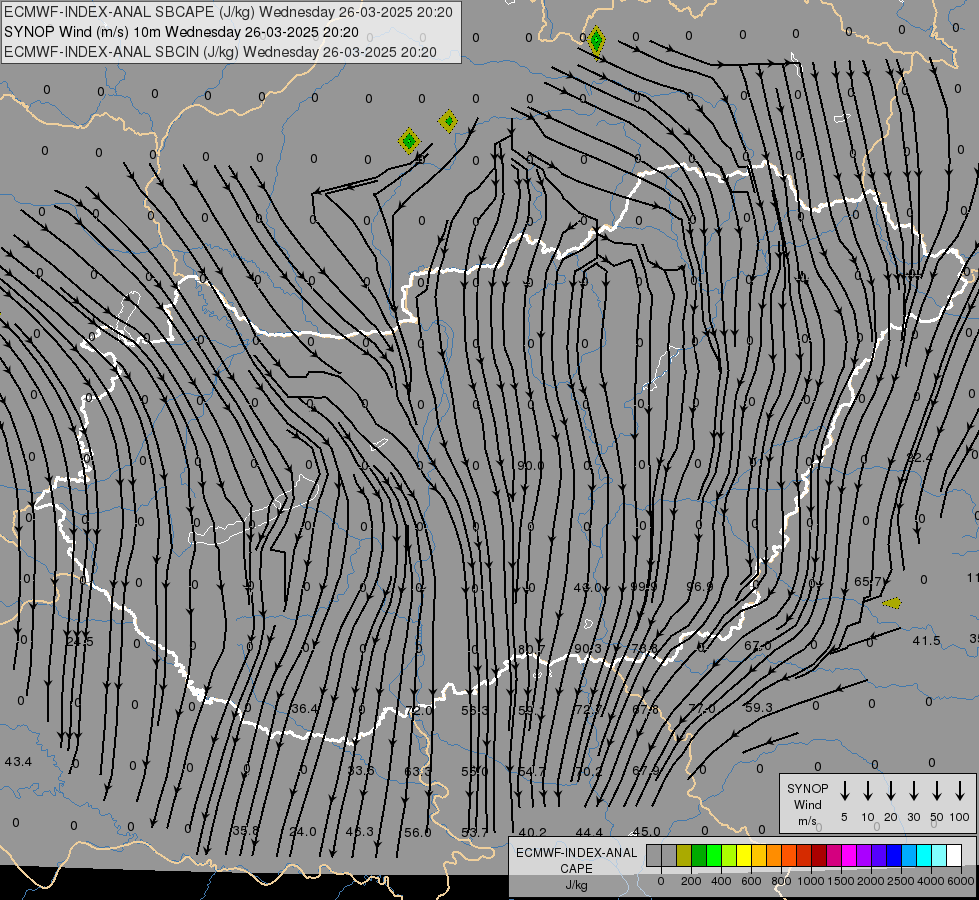Click the 65.7 value on the map

pos(867,581)
